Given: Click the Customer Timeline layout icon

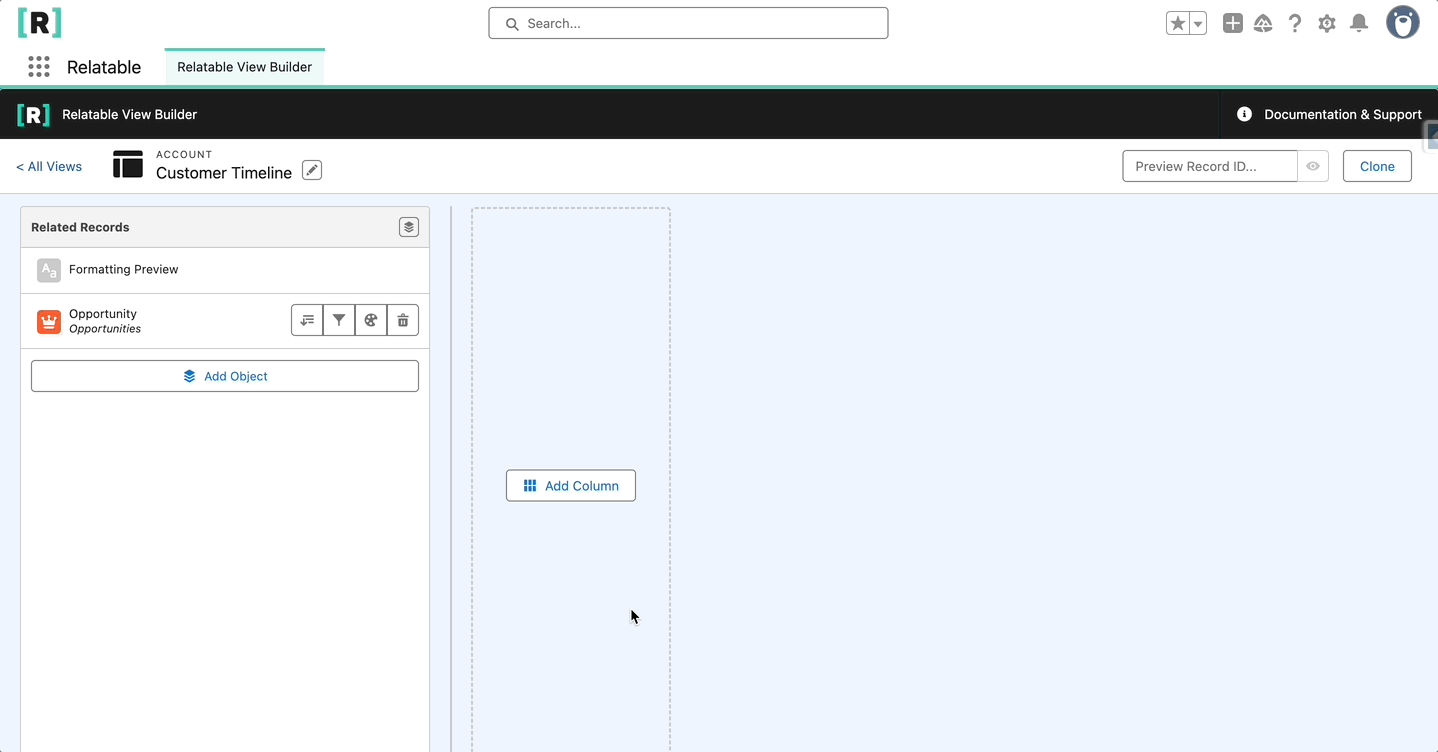Looking at the screenshot, I should (x=128, y=165).
